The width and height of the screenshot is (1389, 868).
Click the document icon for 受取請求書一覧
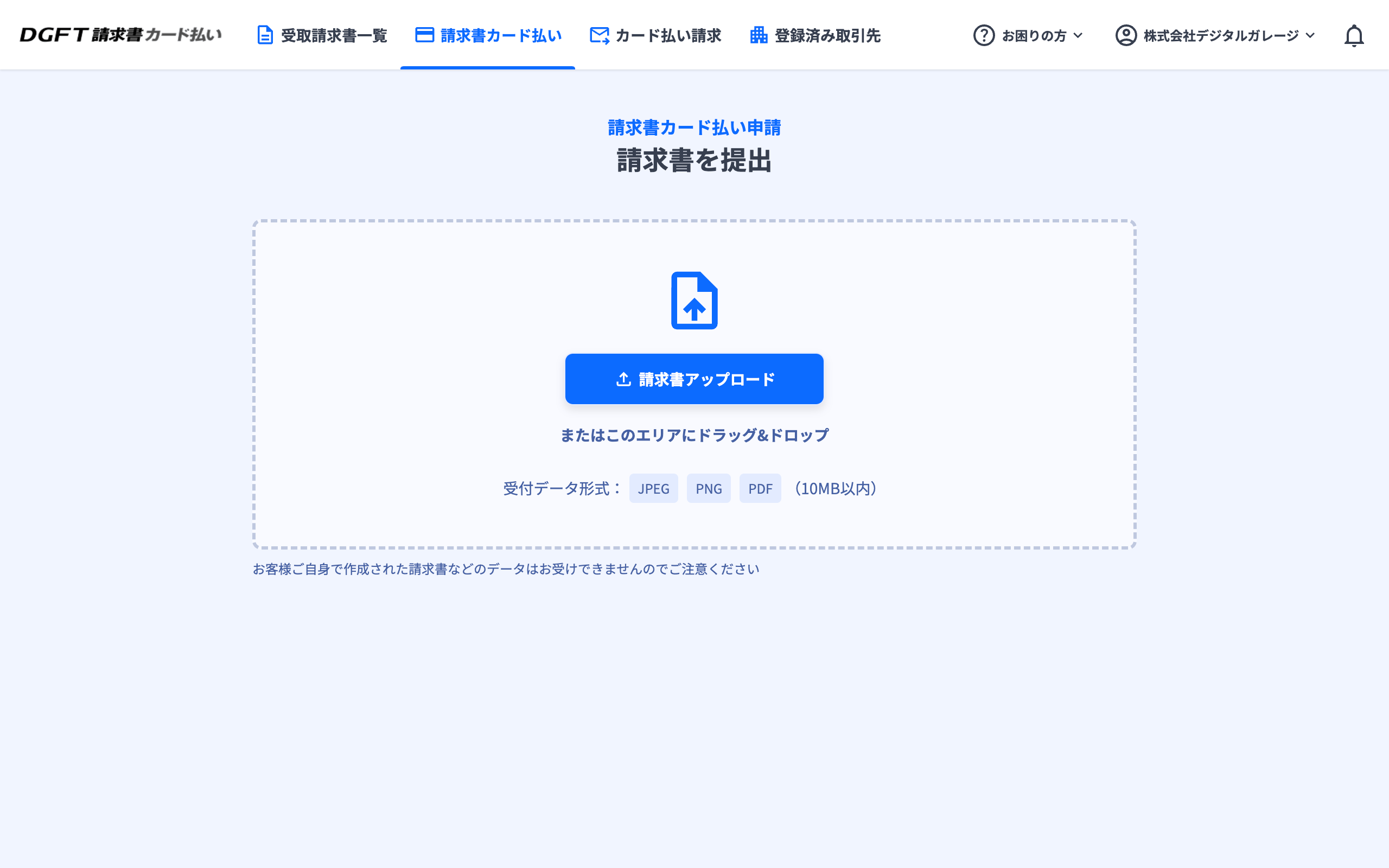click(265, 36)
